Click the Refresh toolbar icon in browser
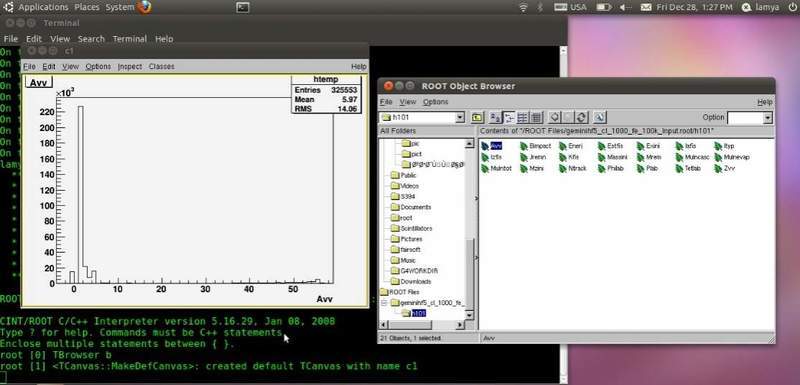Viewport: 800px width, 385px height. (582, 118)
